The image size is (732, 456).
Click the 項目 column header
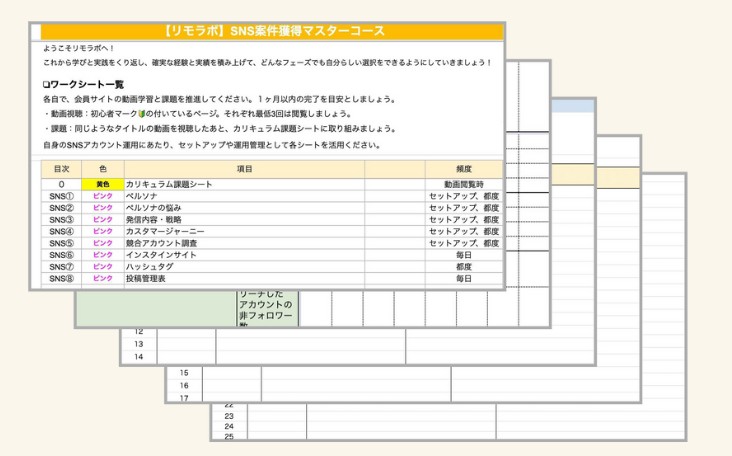click(x=244, y=170)
